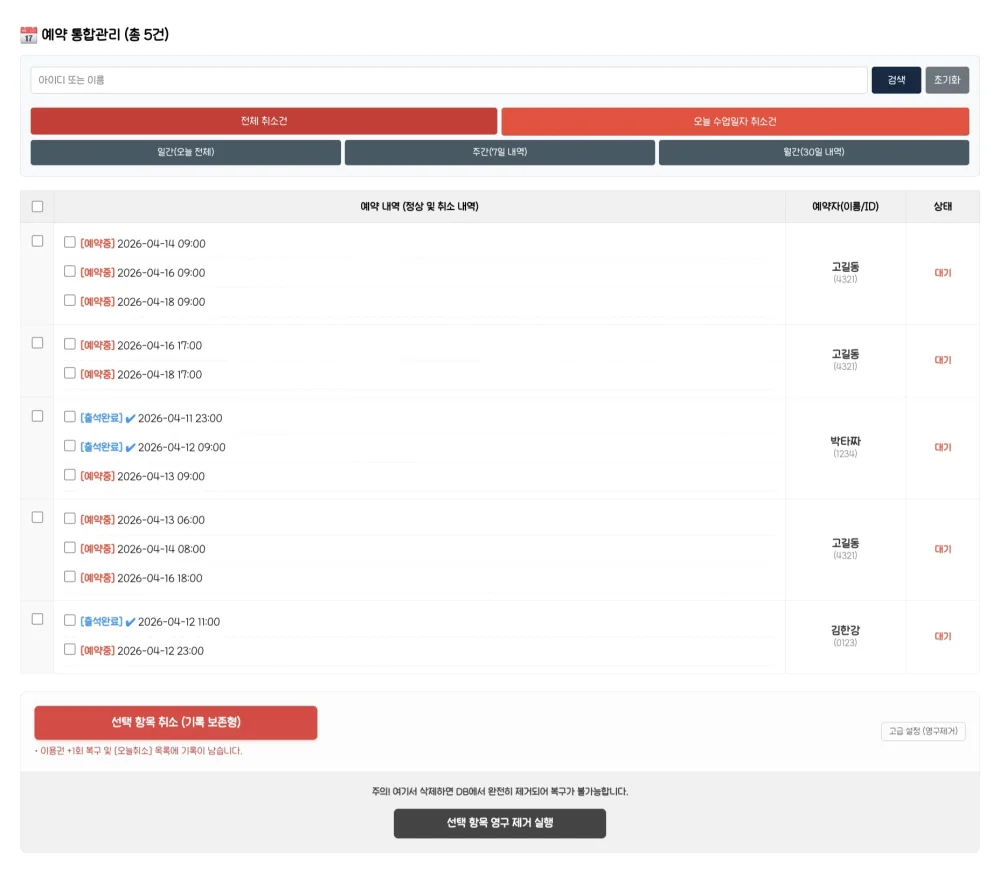Screen dimensions: 1000x870
Task: Click the 상태 column header
Action: point(943,207)
